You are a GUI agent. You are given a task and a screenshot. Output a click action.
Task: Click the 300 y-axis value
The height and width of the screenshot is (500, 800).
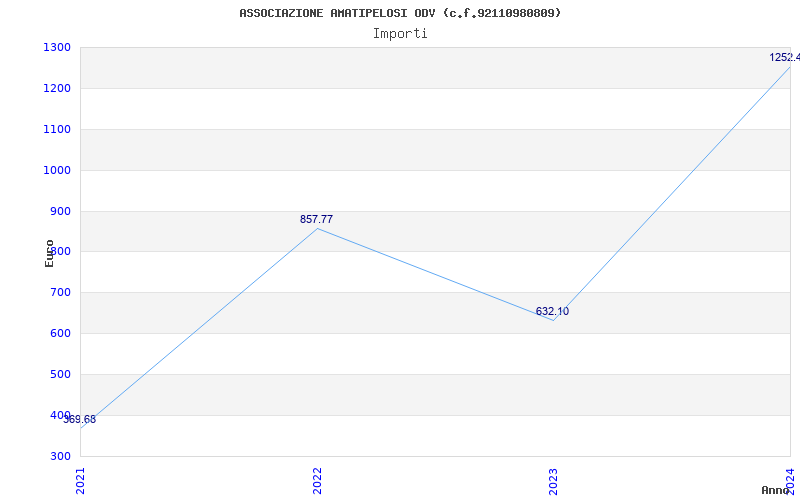(x=60, y=456)
